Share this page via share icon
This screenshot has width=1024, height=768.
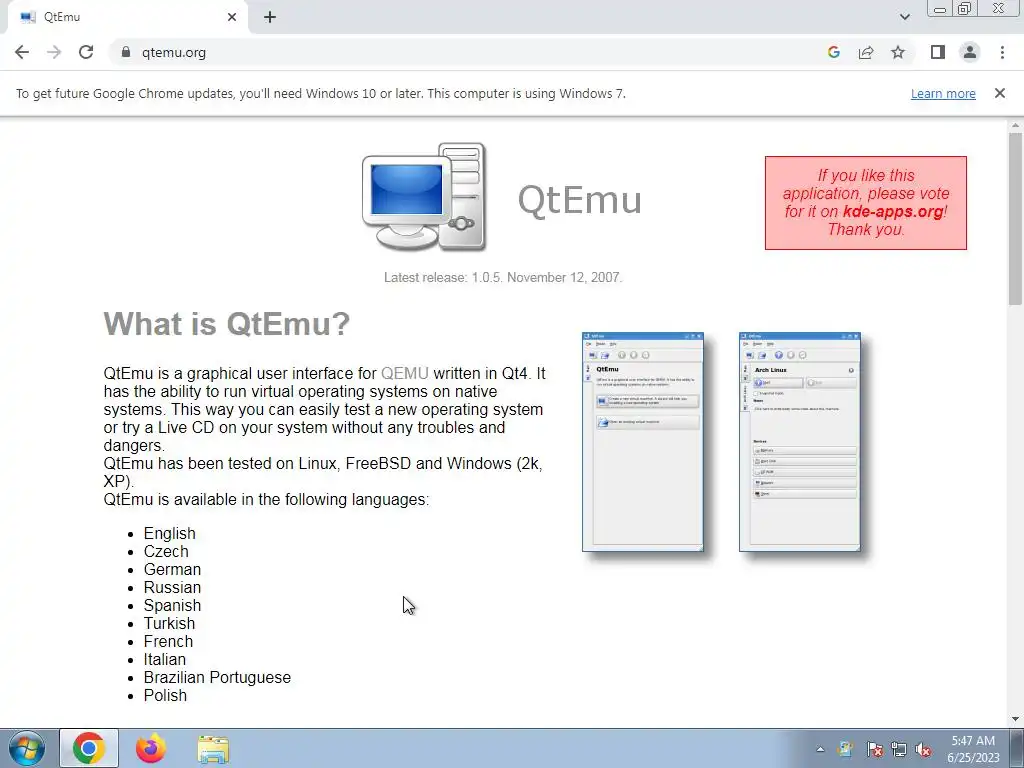[x=866, y=52]
